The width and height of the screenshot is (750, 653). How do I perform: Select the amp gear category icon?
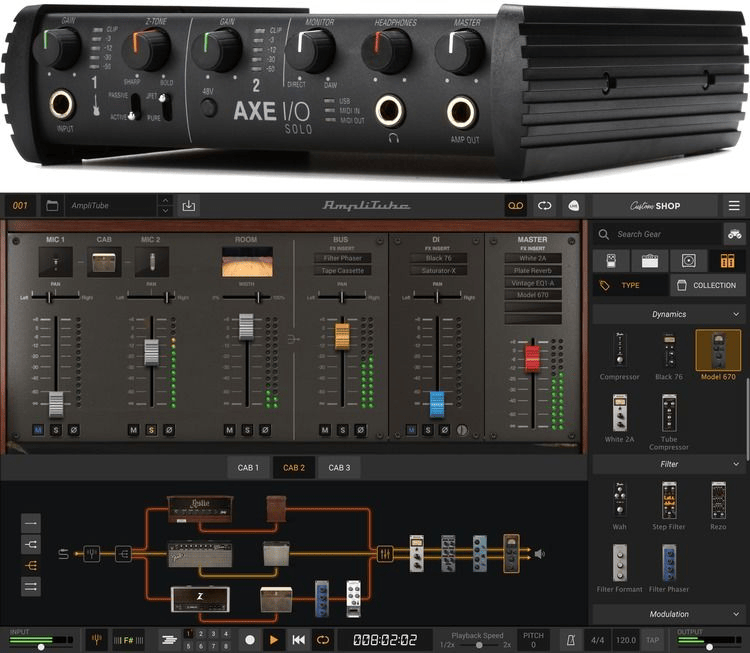650,261
